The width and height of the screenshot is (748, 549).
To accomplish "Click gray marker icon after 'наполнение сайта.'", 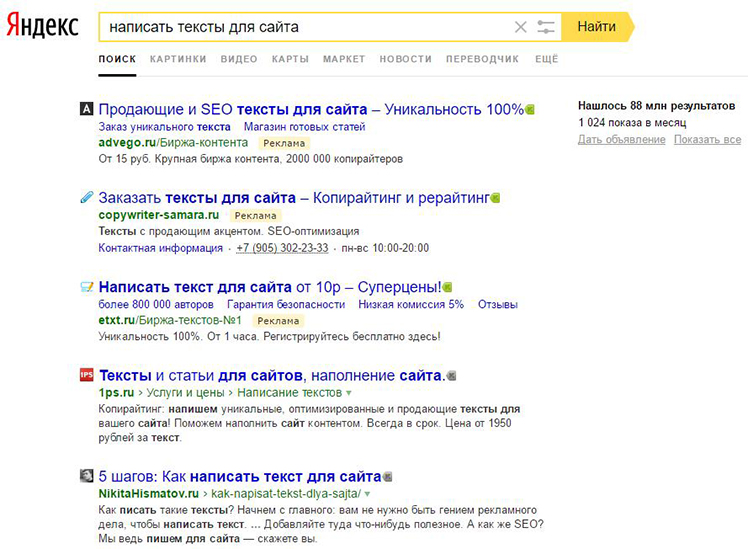I will pyautogui.click(x=451, y=376).
